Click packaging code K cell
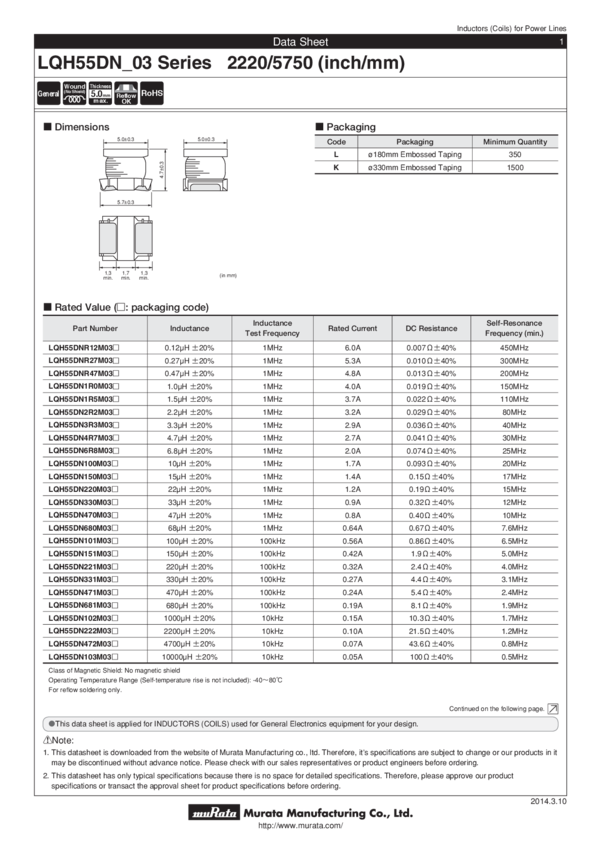 [x=336, y=168]
